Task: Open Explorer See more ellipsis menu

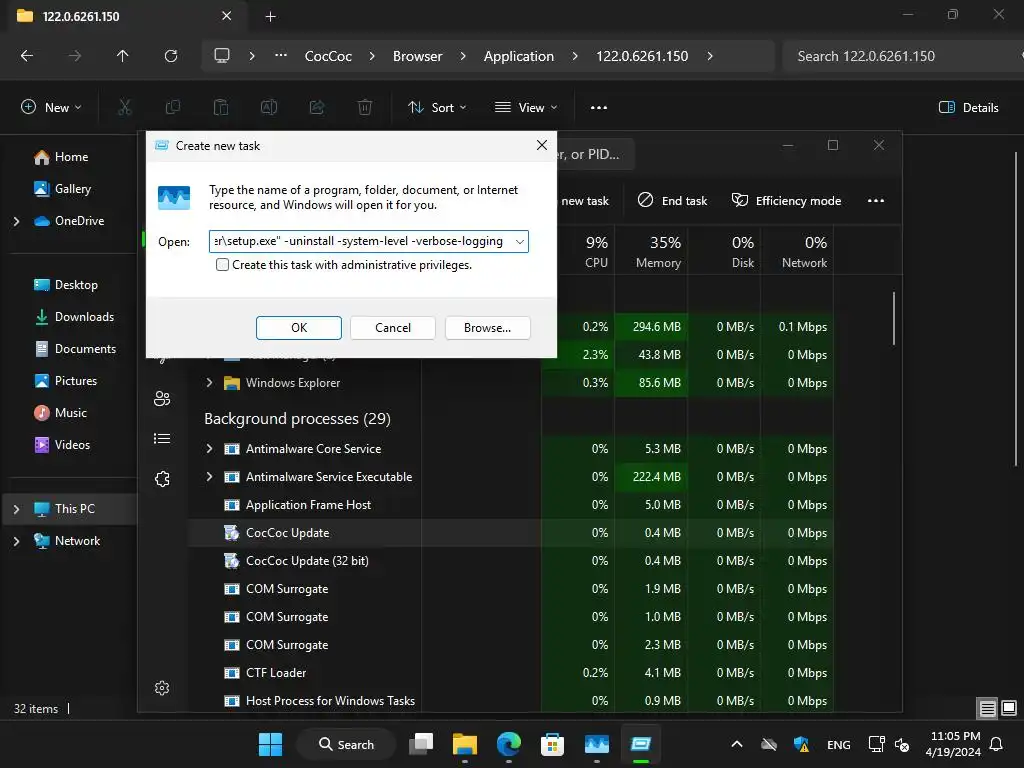Action: (x=599, y=107)
